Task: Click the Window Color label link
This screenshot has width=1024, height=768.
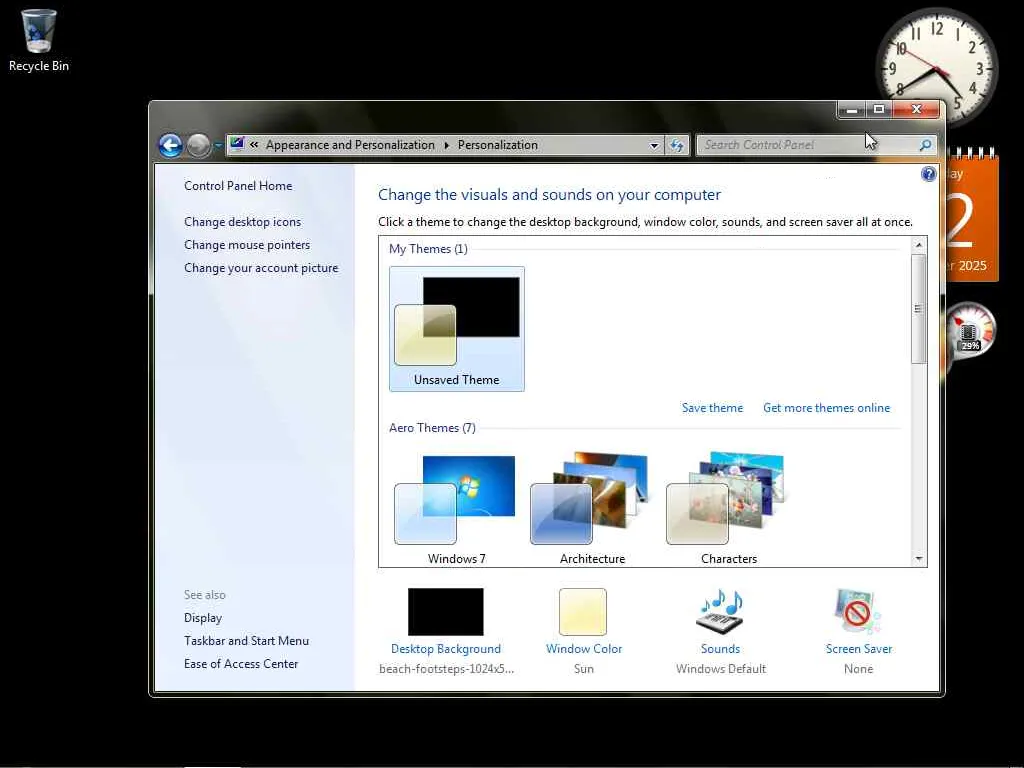Action: coord(584,648)
